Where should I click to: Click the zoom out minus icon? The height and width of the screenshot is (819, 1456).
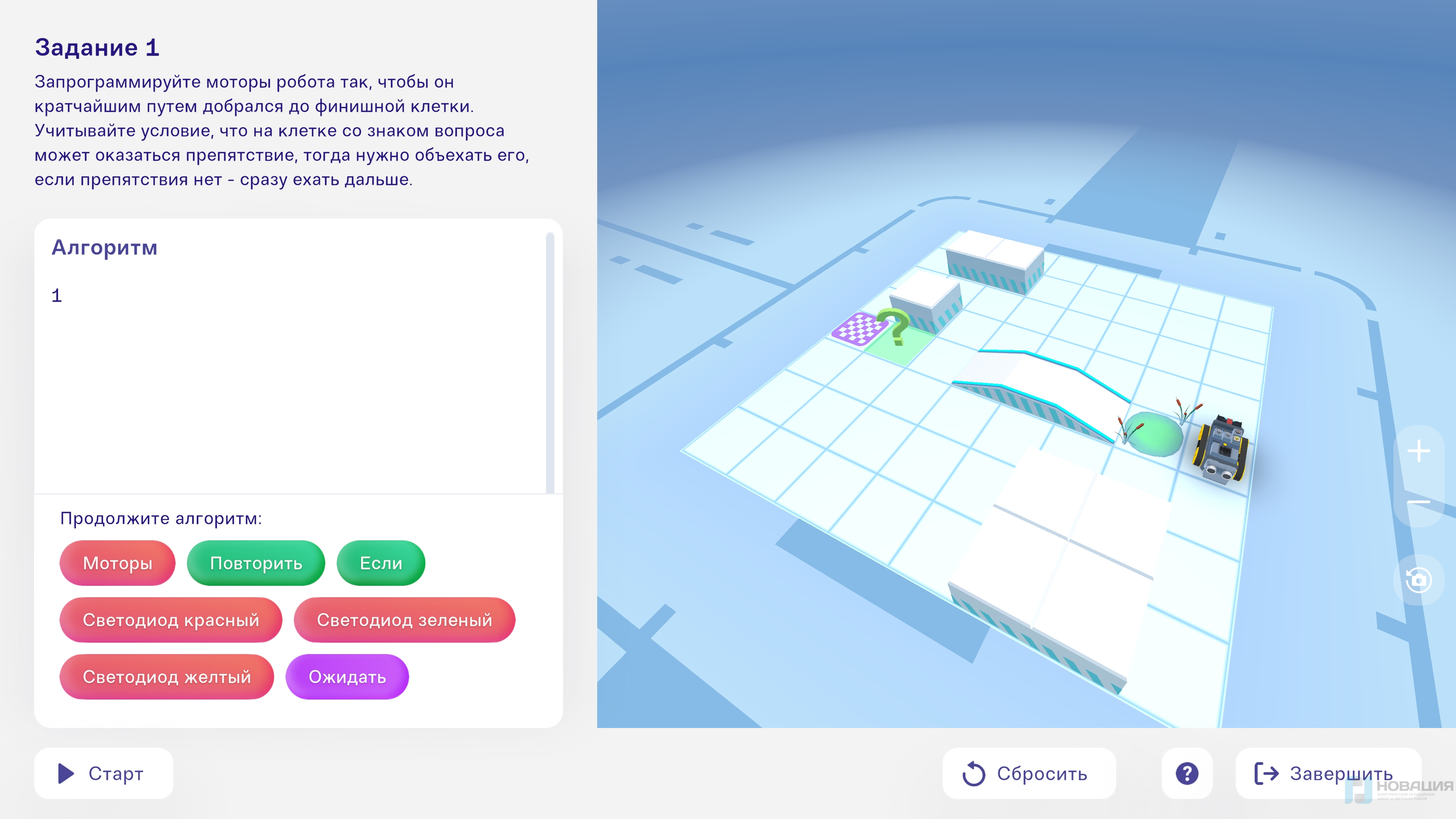pyautogui.click(x=1418, y=502)
